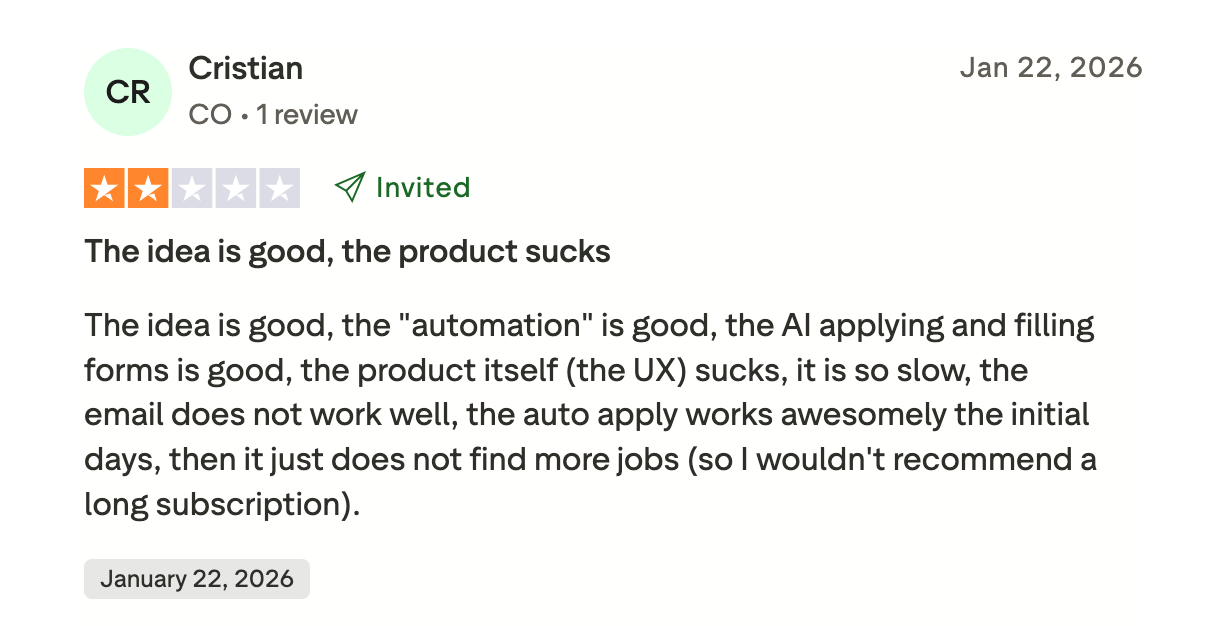The height and width of the screenshot is (626, 1228).
Task: Click the "1 review" count text
Action: 306,115
